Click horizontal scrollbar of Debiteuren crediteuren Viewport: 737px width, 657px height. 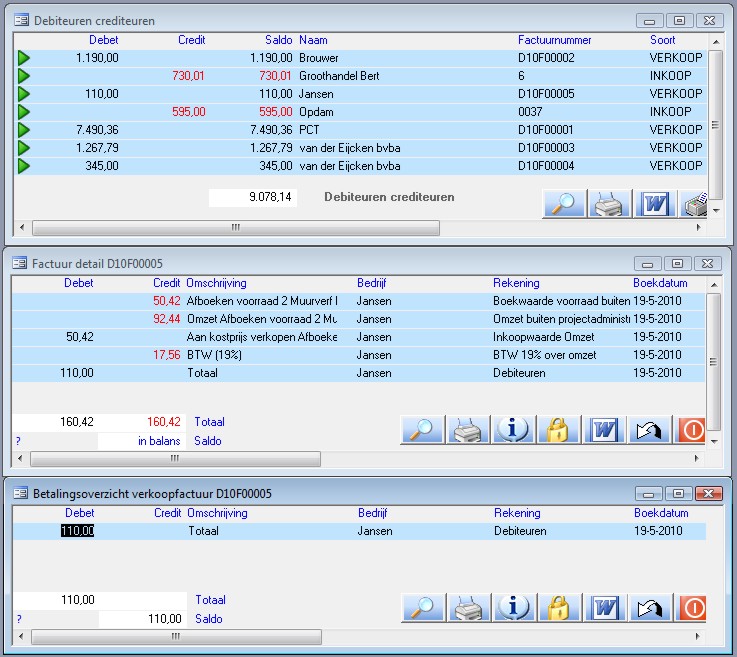235,227
